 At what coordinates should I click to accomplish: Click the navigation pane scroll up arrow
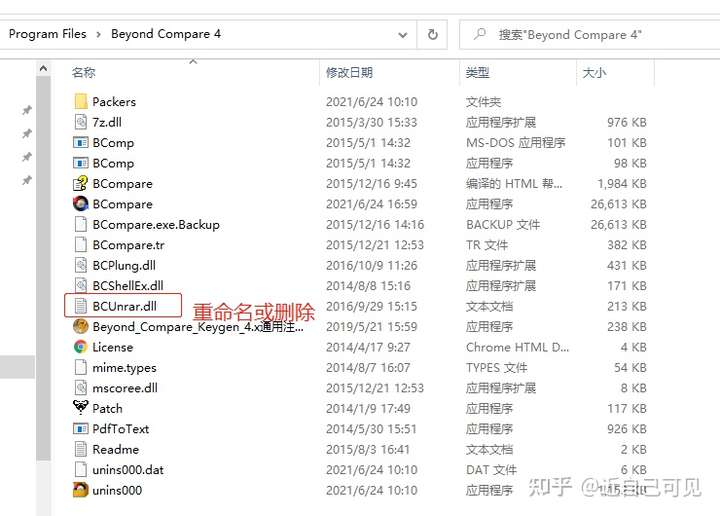tap(43, 69)
